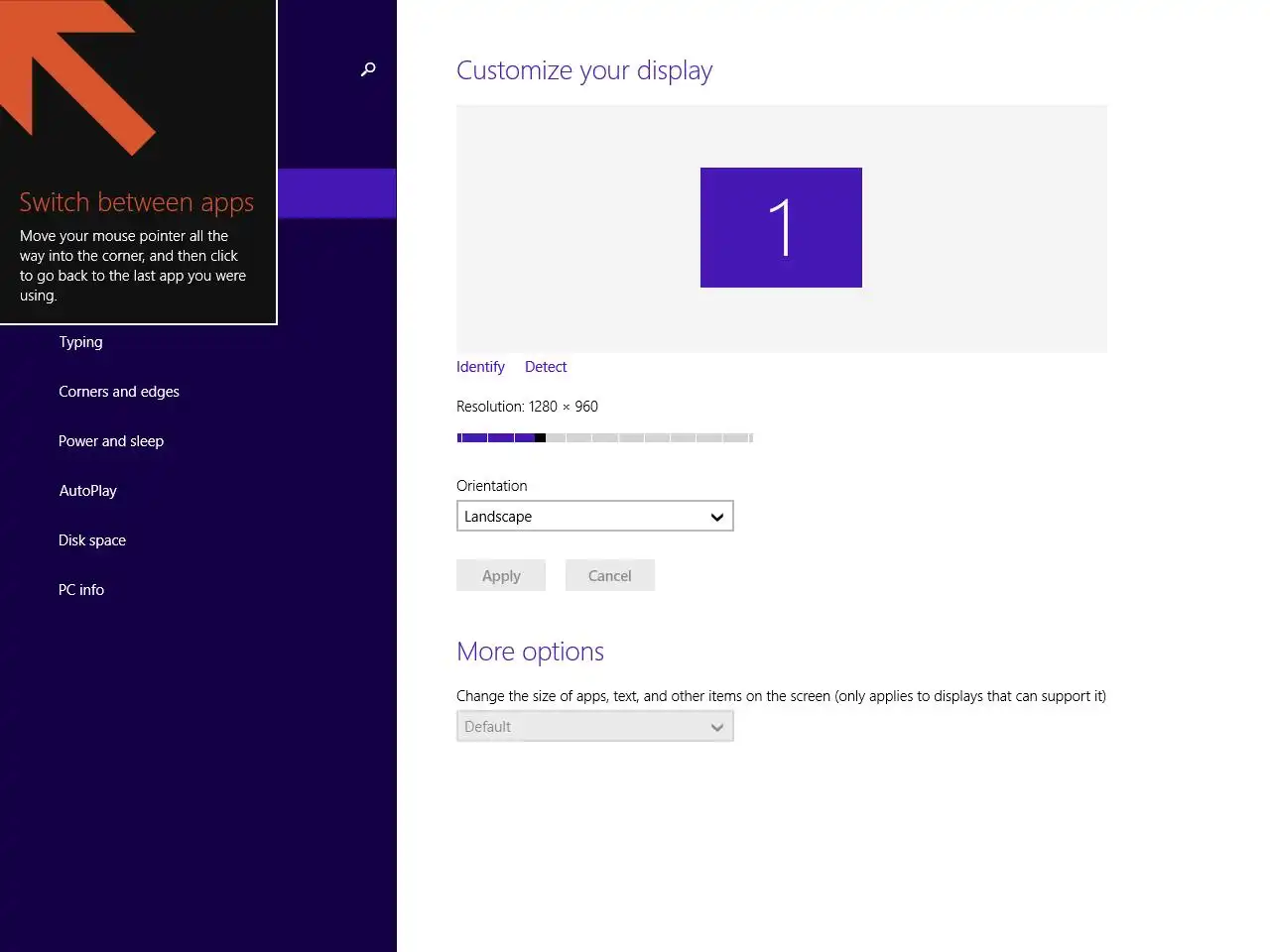Open Disk space settings
Screen dimensions: 1270x952
coord(92,540)
